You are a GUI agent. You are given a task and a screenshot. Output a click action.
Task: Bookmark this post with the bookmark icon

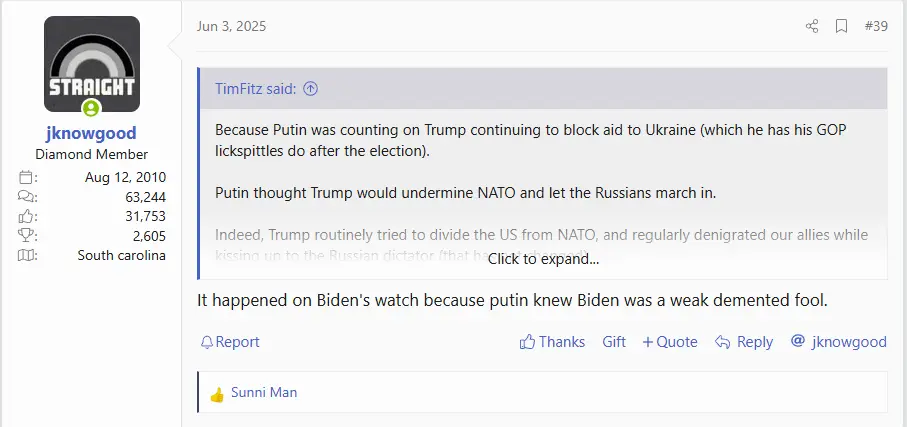coord(842,26)
